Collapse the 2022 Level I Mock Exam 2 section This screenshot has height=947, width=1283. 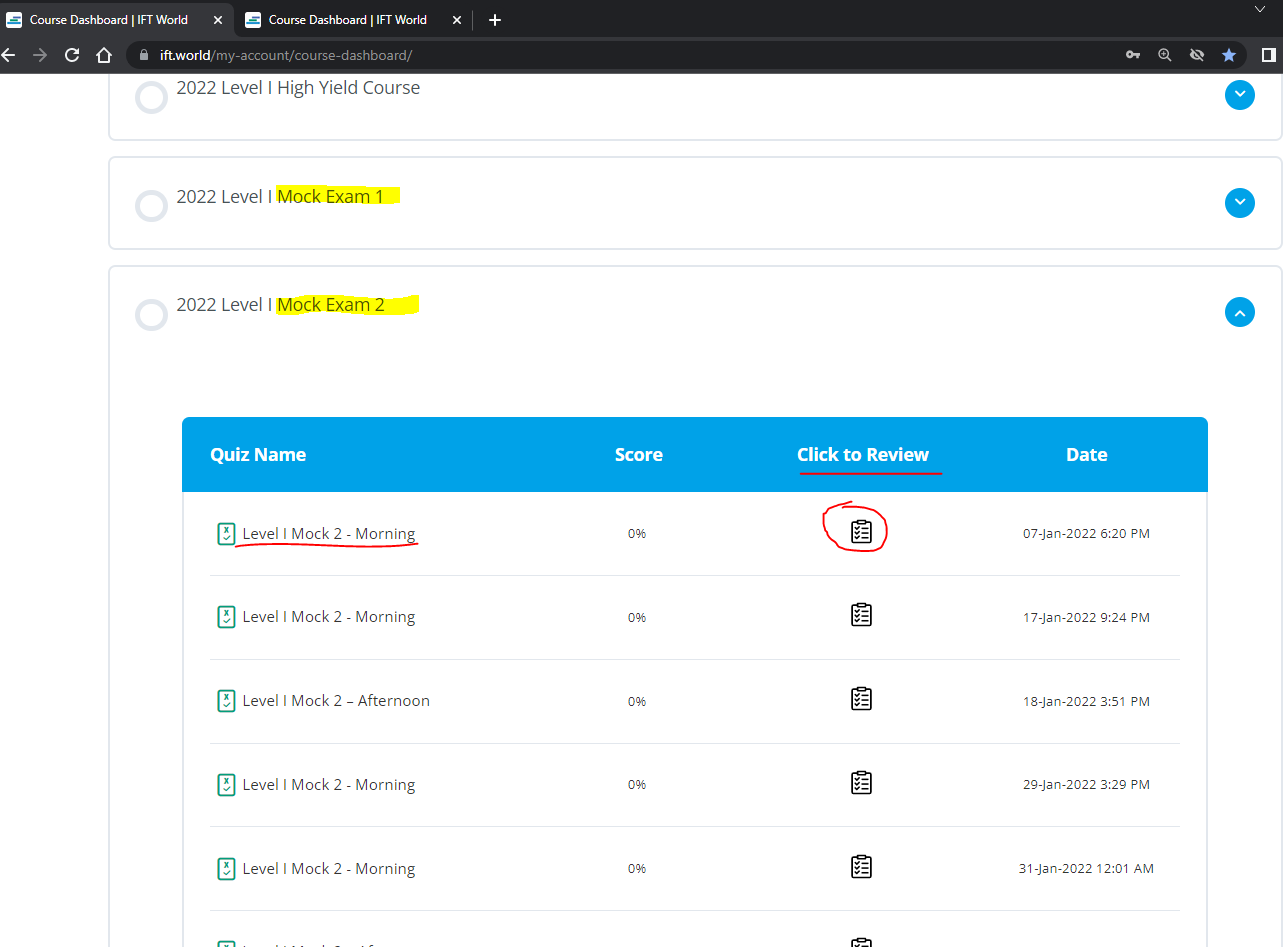(x=1240, y=313)
